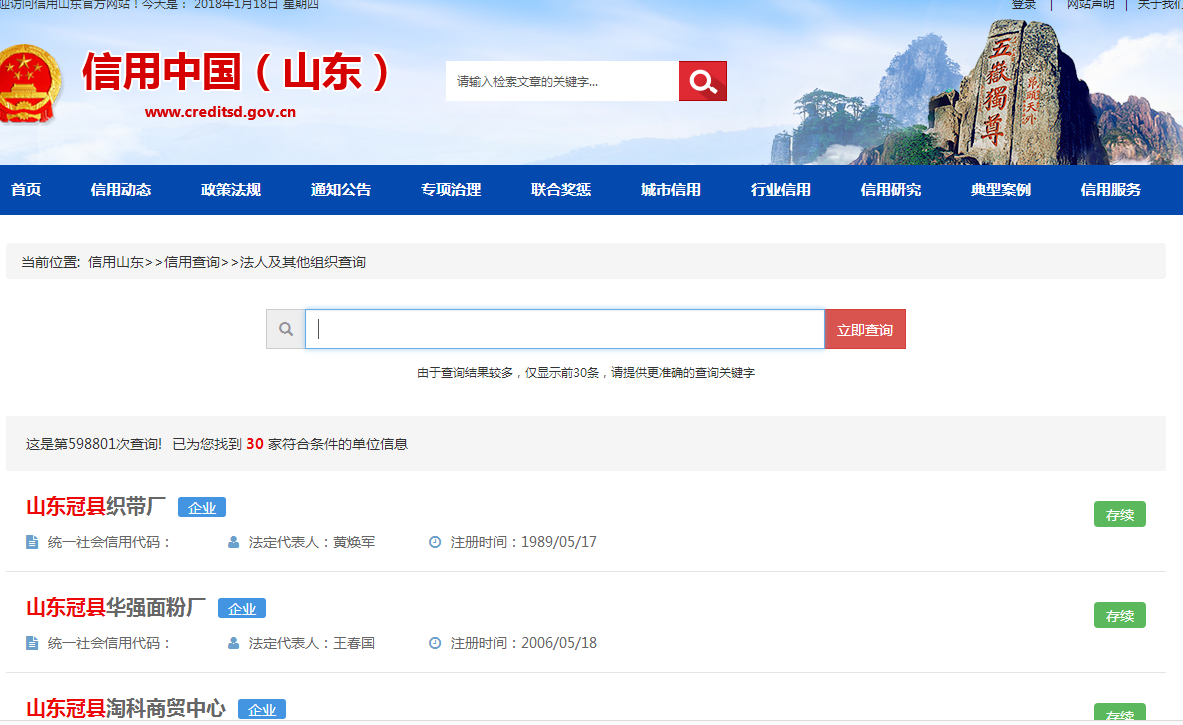Viewport: 1183px width, 725px height.
Task: Click 统一社会信用代码 label in 织带厂 row
Action: click(109, 542)
